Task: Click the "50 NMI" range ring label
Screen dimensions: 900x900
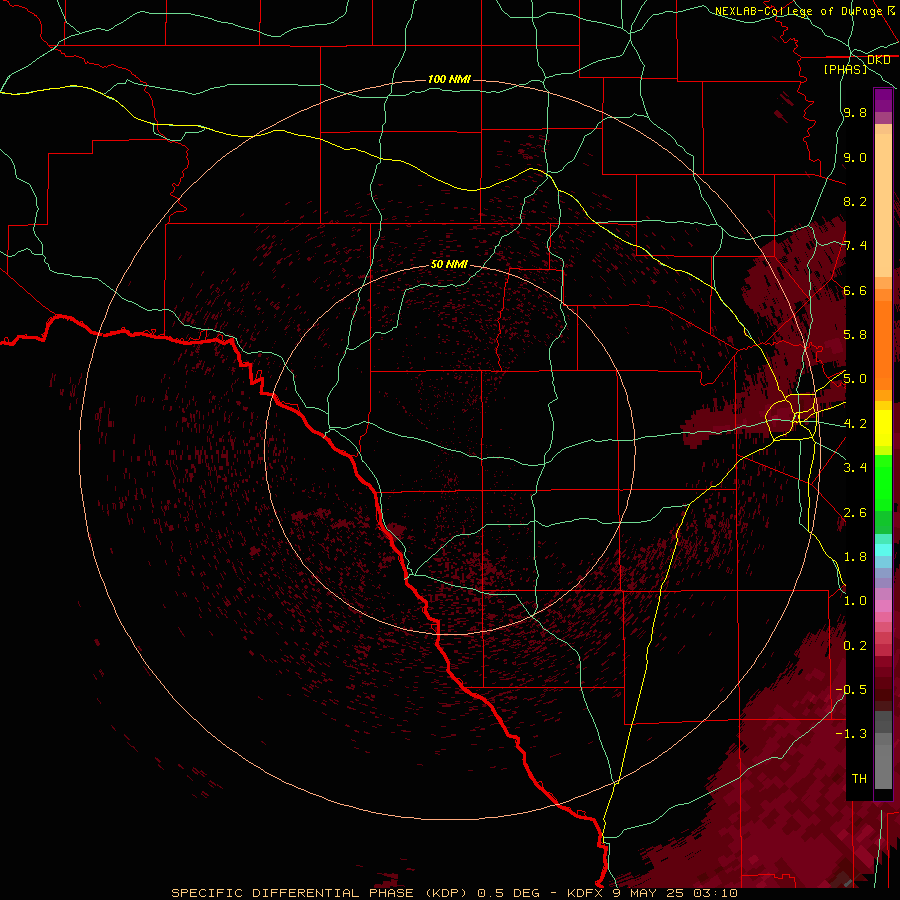Action: tap(449, 265)
